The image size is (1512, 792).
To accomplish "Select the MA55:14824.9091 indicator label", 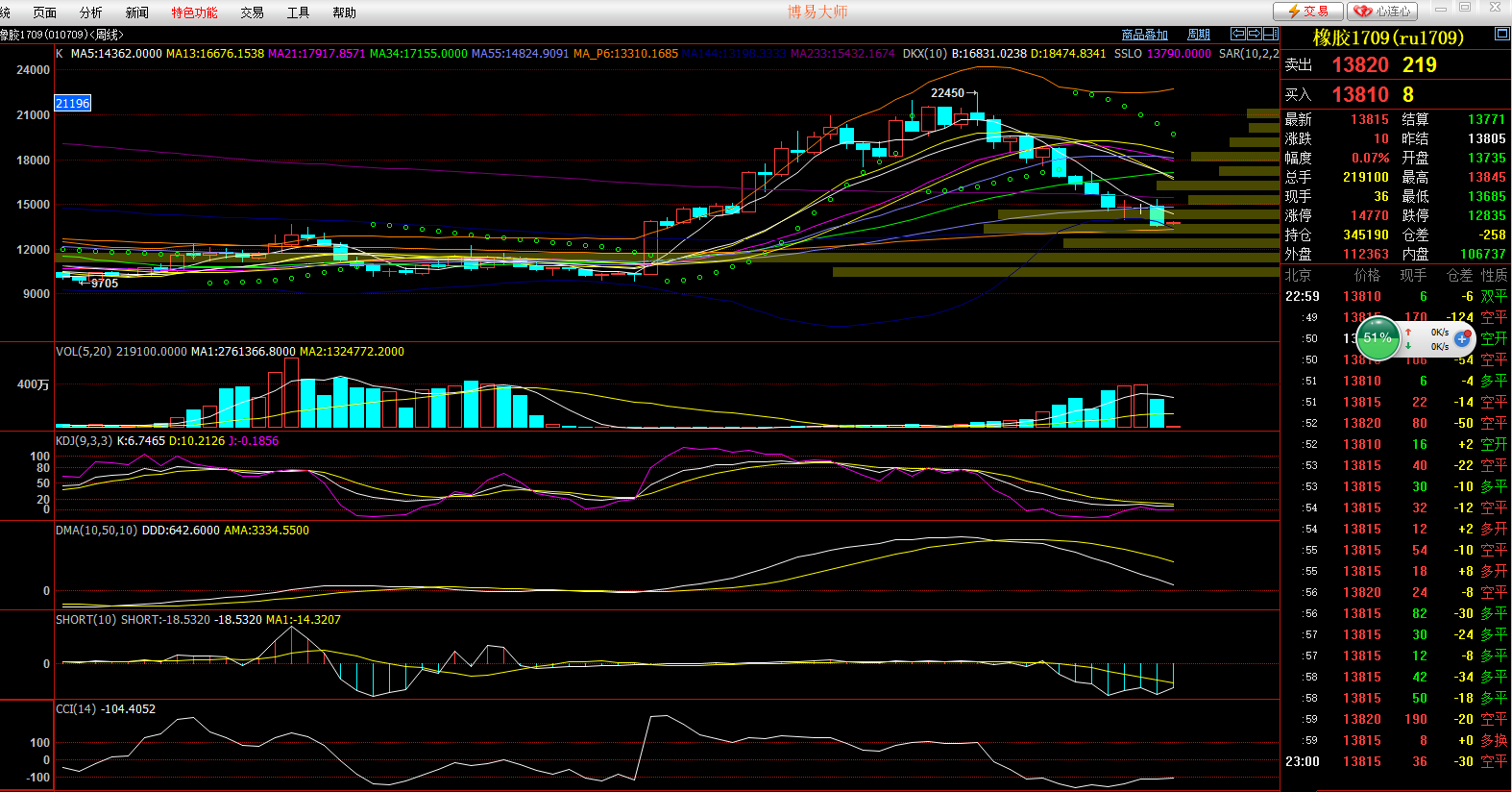I will [x=520, y=54].
